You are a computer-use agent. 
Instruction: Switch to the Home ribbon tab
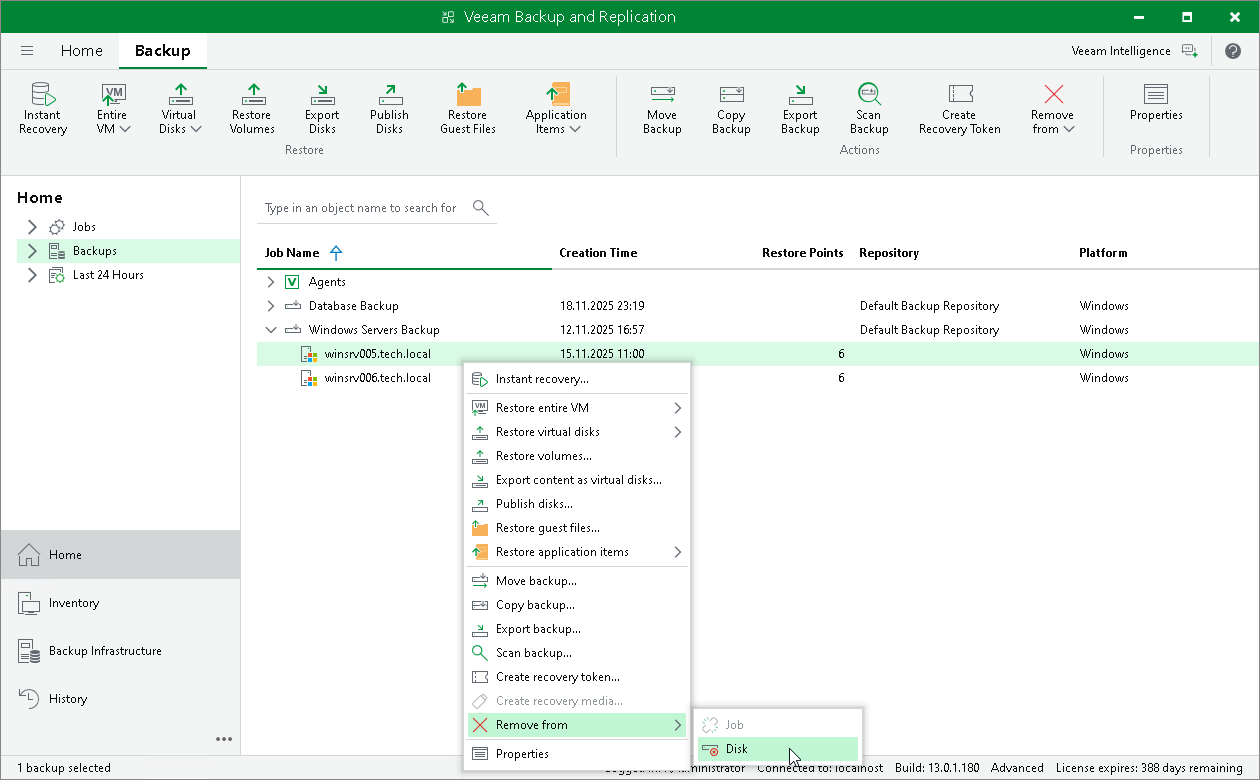pyautogui.click(x=81, y=51)
